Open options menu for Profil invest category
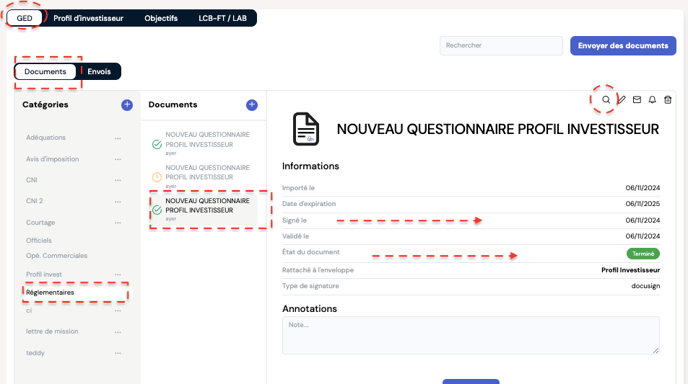The width and height of the screenshot is (688, 384). [x=118, y=275]
